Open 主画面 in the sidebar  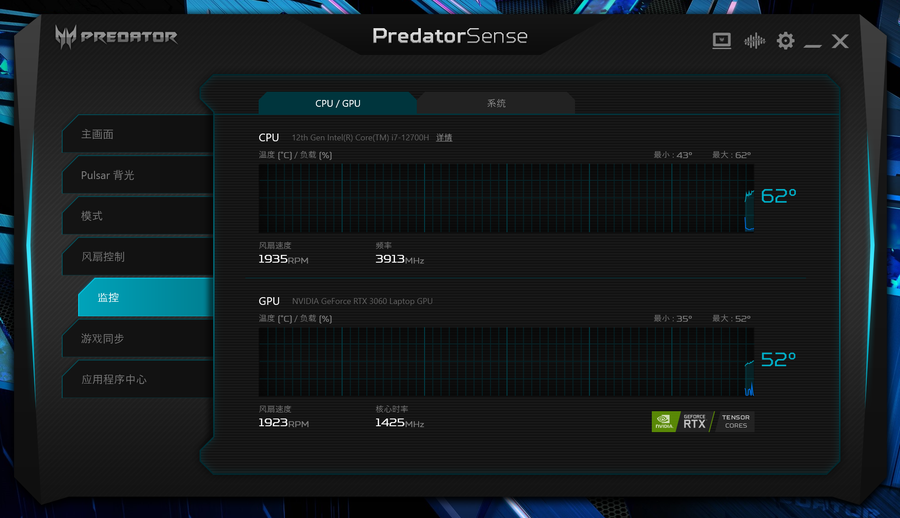pyautogui.click(x=137, y=134)
